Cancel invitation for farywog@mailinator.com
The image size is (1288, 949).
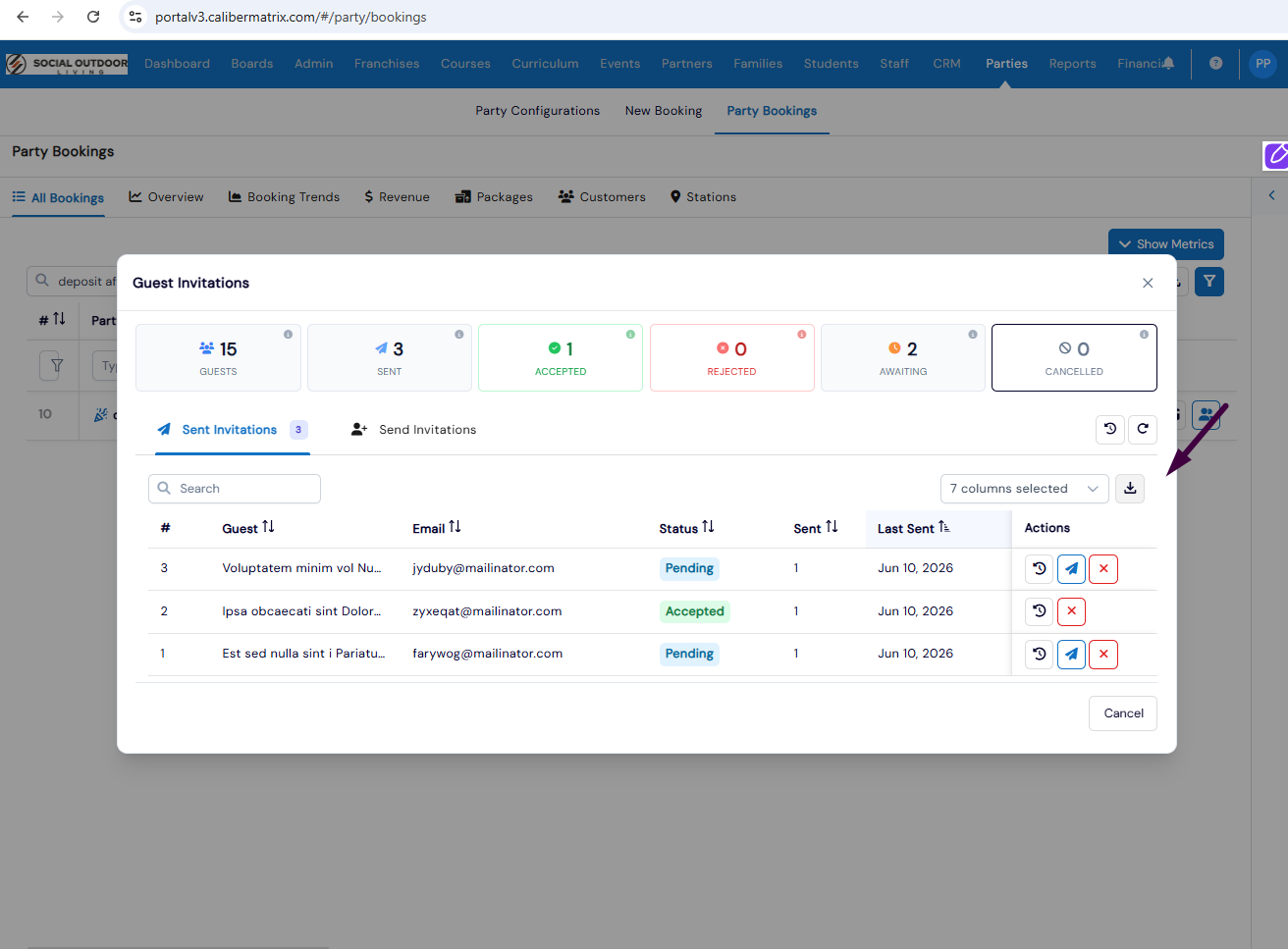[x=1103, y=654]
